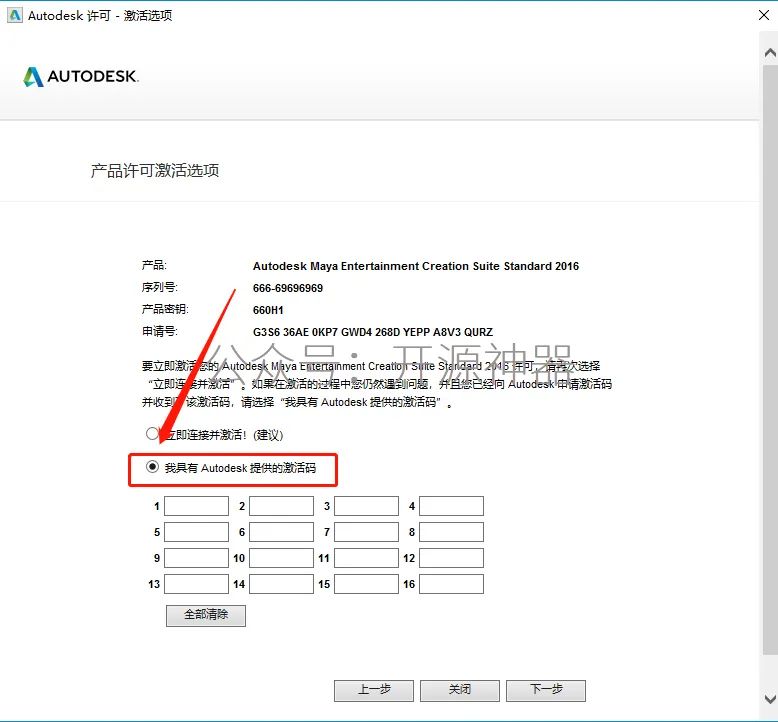Screen dimensions: 778x722
Task: Click the request code G3S6 36AE text
Action: coord(373,332)
